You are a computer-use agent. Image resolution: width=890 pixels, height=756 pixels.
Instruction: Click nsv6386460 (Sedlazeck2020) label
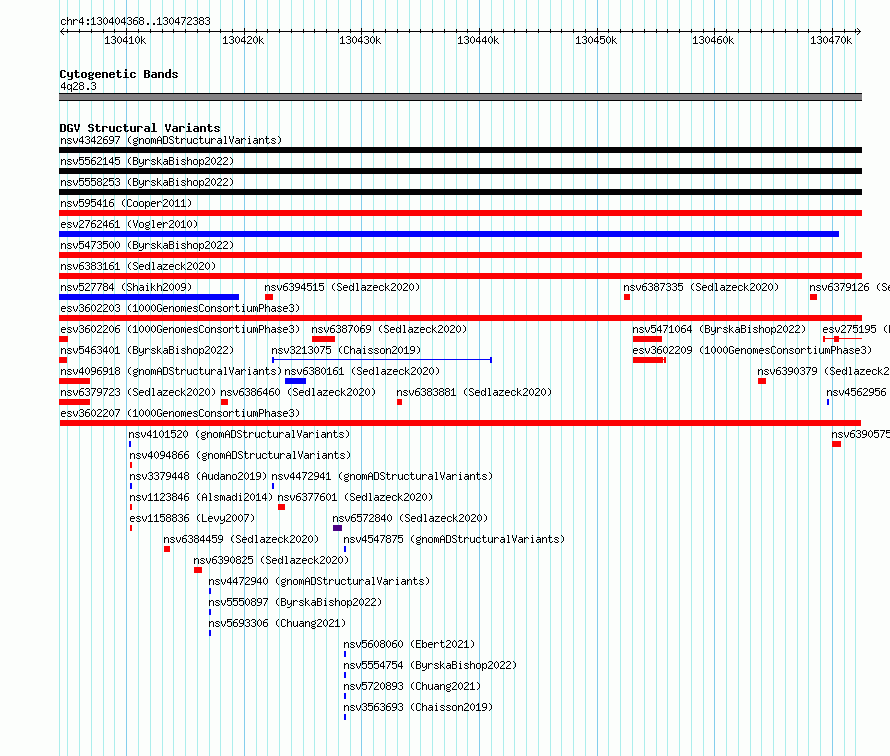[x=298, y=392]
